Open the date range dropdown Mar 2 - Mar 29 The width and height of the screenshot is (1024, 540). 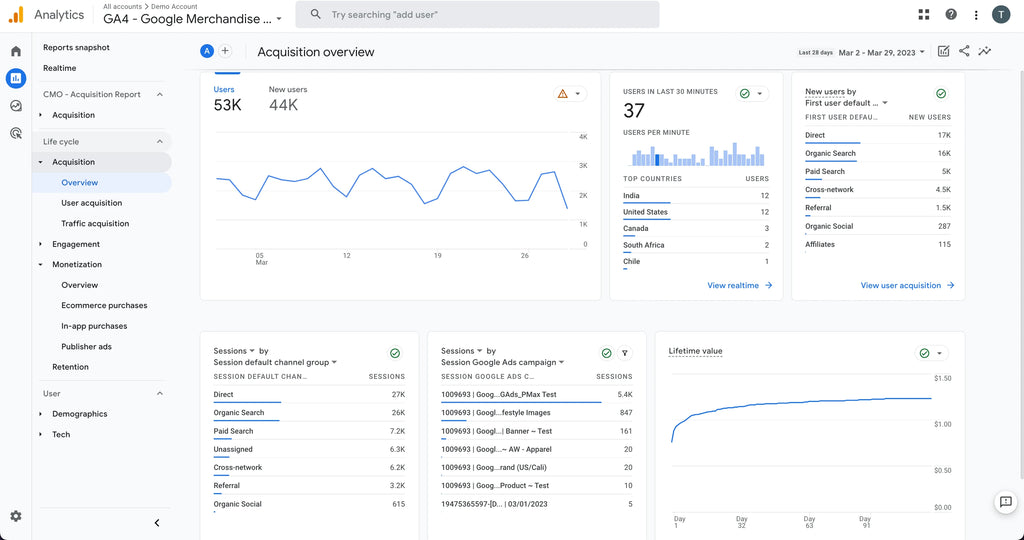tap(881, 52)
